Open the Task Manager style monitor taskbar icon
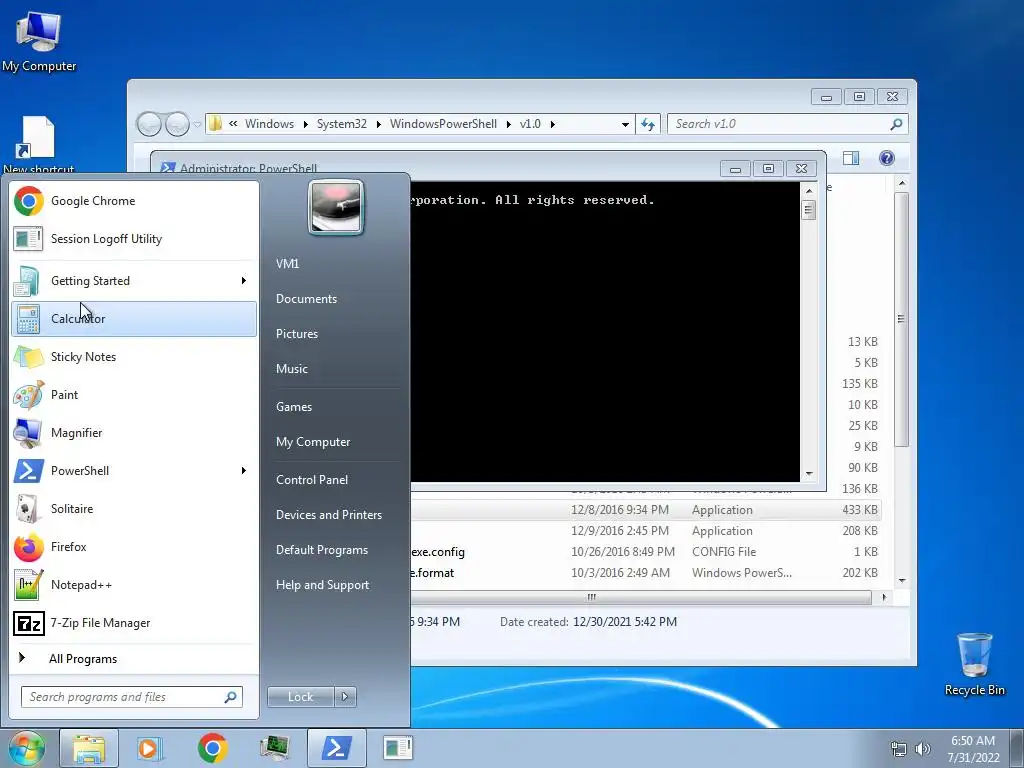 click(274, 748)
